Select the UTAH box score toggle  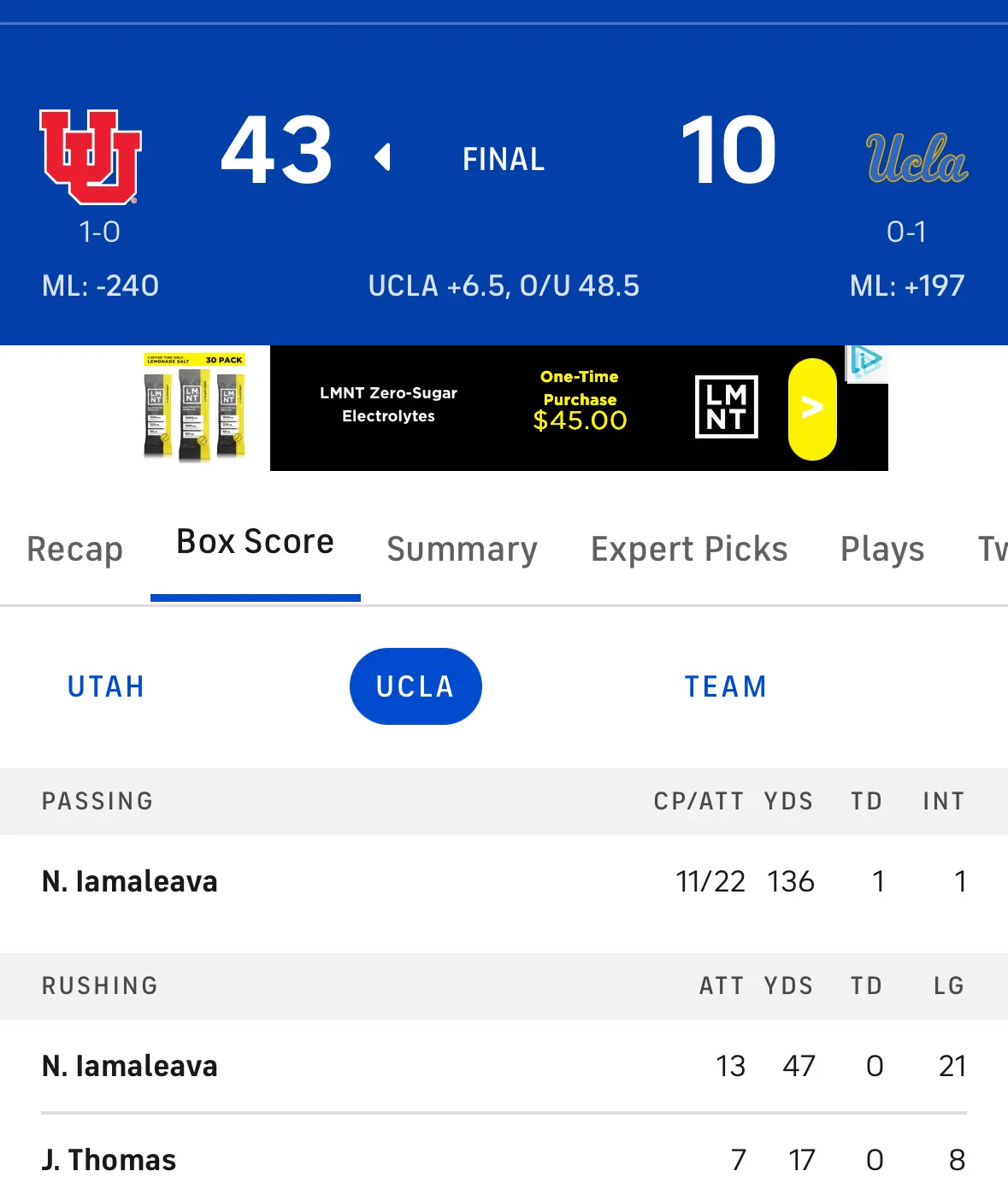106,686
